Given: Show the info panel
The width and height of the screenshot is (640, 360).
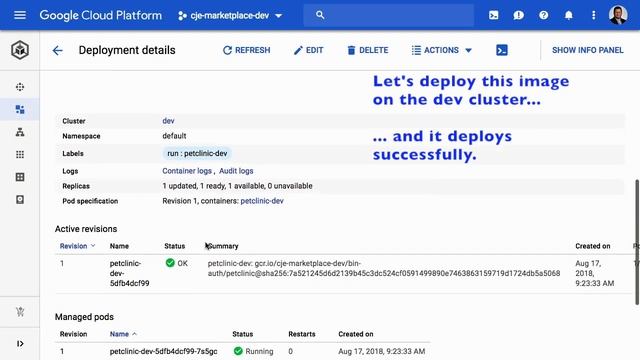Looking at the screenshot, I should click(588, 50).
